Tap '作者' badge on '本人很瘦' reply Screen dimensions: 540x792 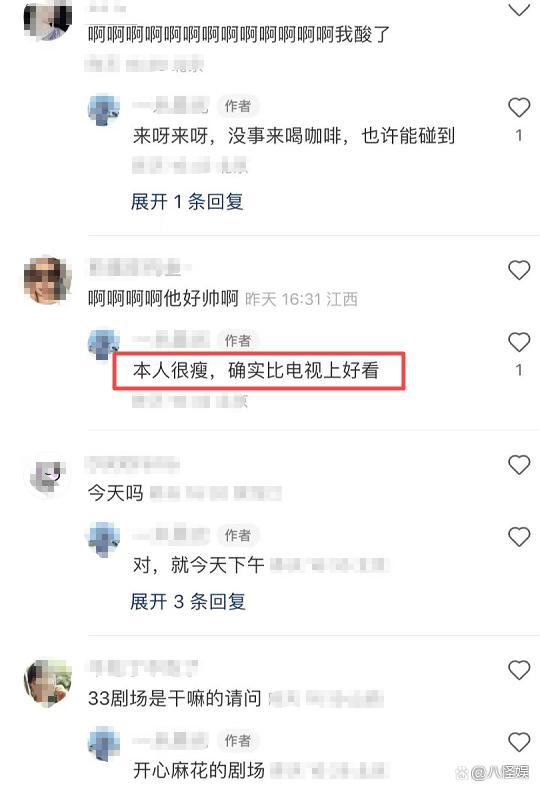click(237, 340)
